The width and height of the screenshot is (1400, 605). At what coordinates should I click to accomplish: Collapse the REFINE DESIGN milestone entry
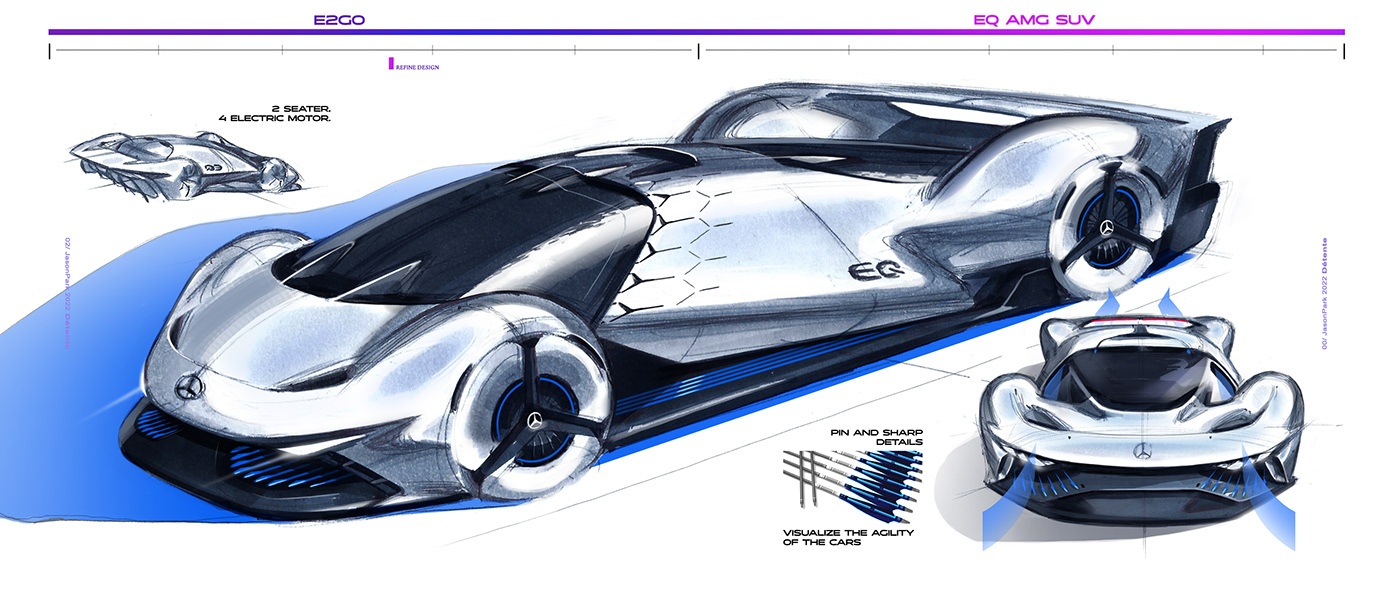click(415, 68)
